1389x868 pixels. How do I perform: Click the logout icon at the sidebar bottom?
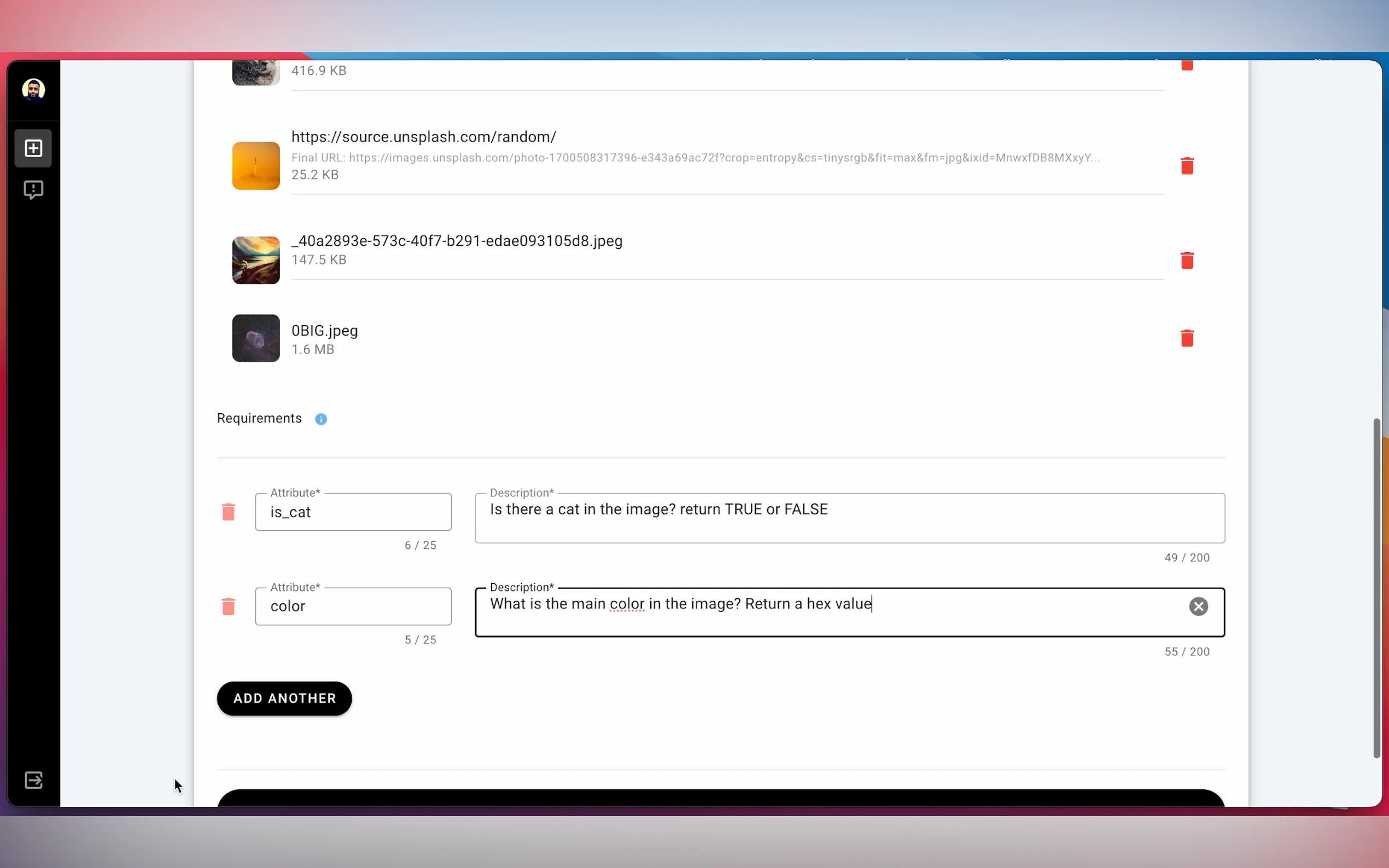[x=33, y=779]
